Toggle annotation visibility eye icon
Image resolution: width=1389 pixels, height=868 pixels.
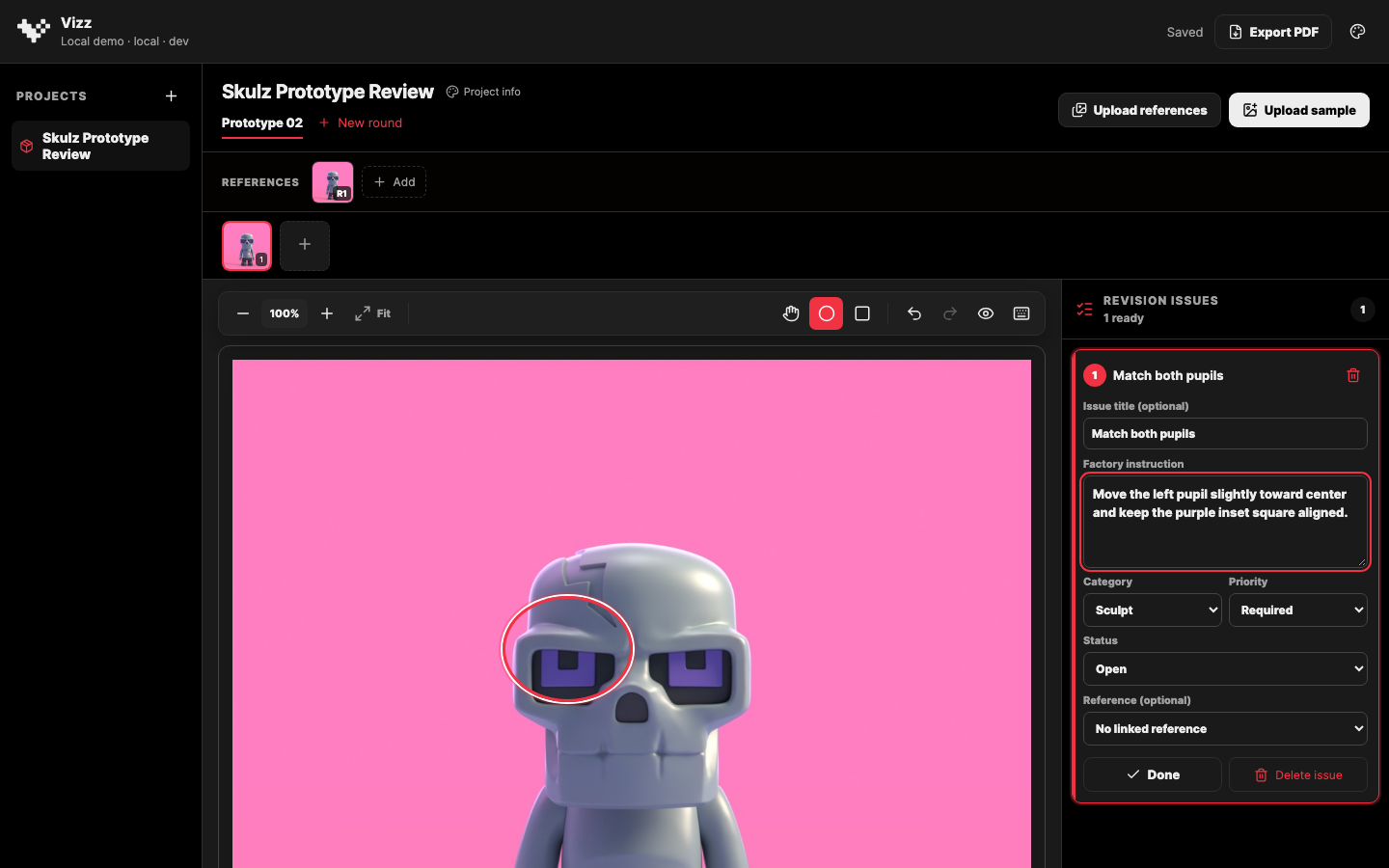[986, 313]
